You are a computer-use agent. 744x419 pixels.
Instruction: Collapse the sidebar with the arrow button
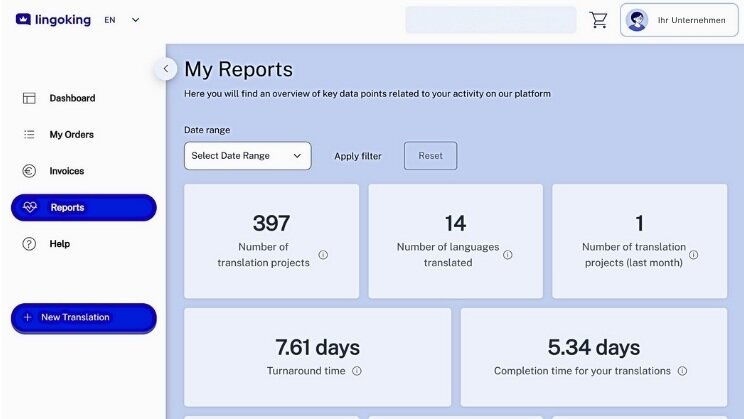tap(166, 69)
